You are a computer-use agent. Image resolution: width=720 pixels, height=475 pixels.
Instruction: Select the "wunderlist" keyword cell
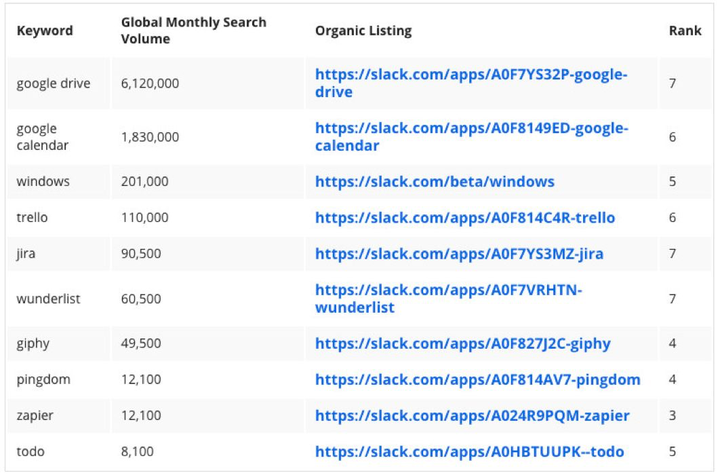tap(48, 299)
